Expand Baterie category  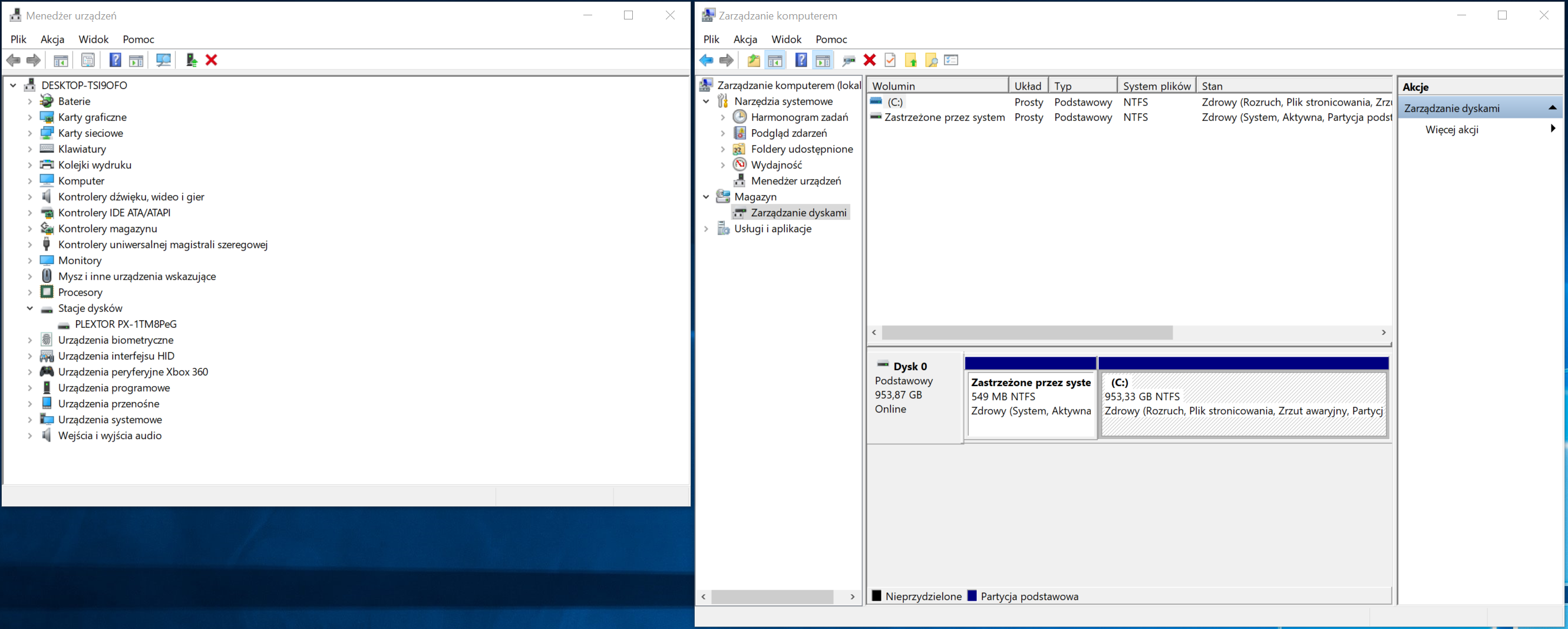pyautogui.click(x=30, y=101)
